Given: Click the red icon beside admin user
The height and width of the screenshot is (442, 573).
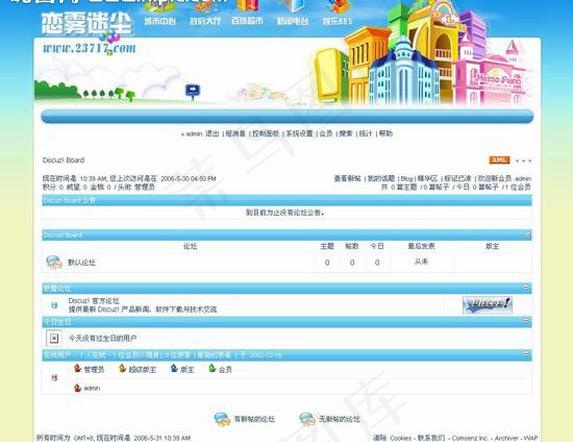Looking at the screenshot, I should 77,388.
